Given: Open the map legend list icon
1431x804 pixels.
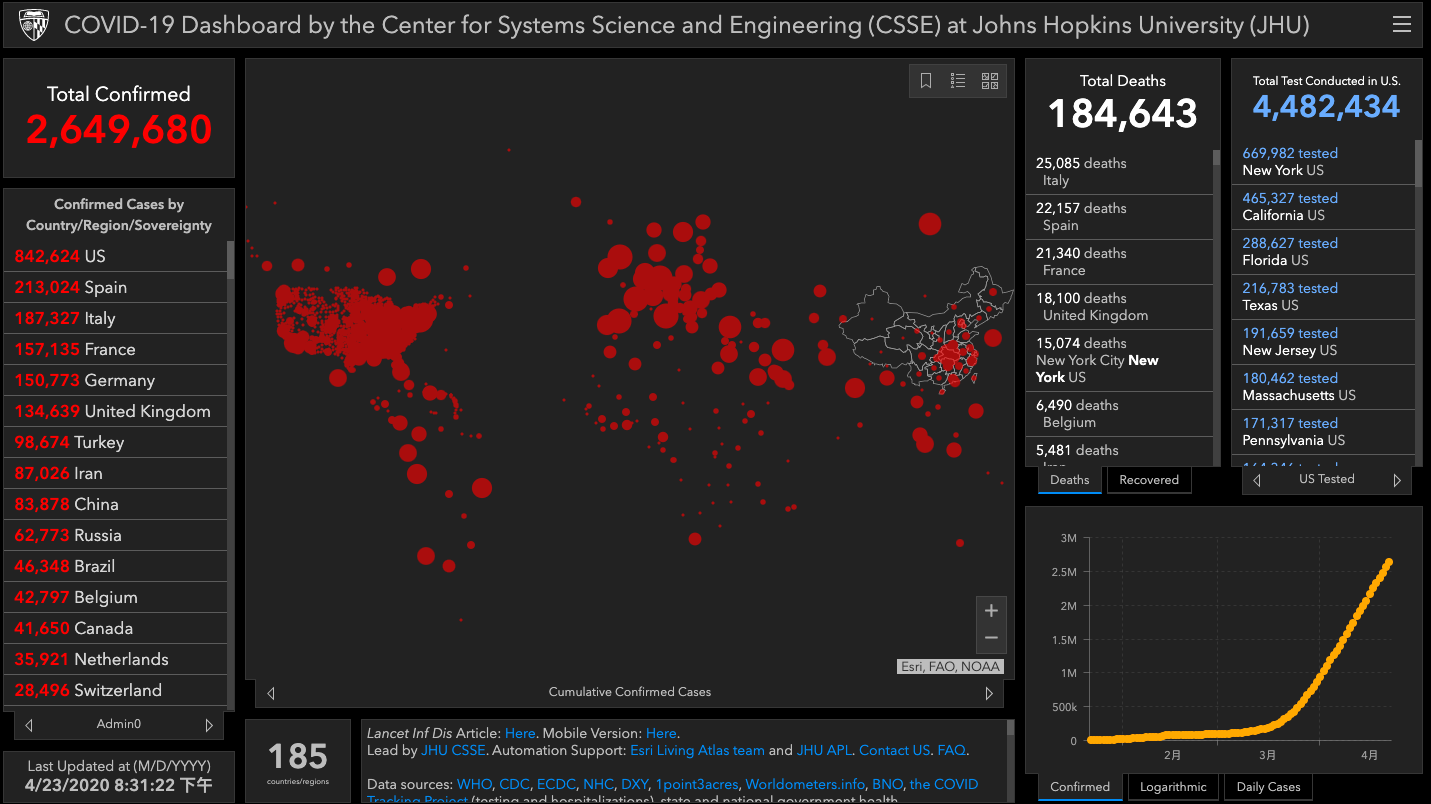Looking at the screenshot, I should point(958,81).
